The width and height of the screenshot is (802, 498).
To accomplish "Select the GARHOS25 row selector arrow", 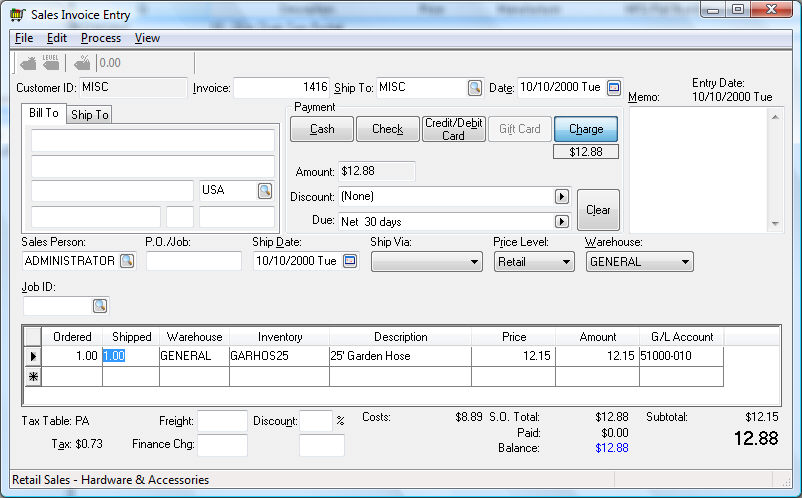I will pyautogui.click(x=33, y=355).
